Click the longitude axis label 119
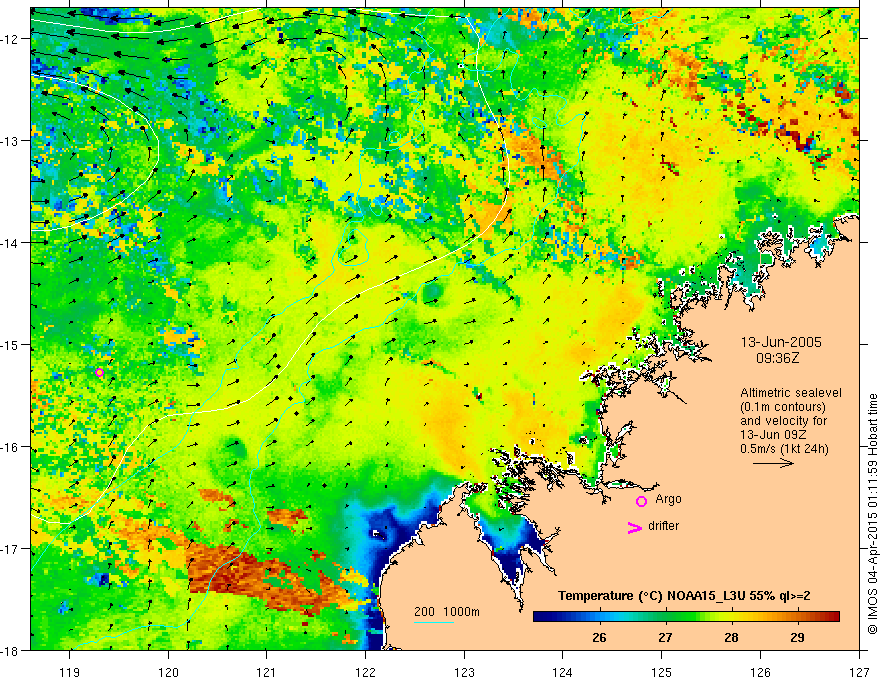 (70, 673)
